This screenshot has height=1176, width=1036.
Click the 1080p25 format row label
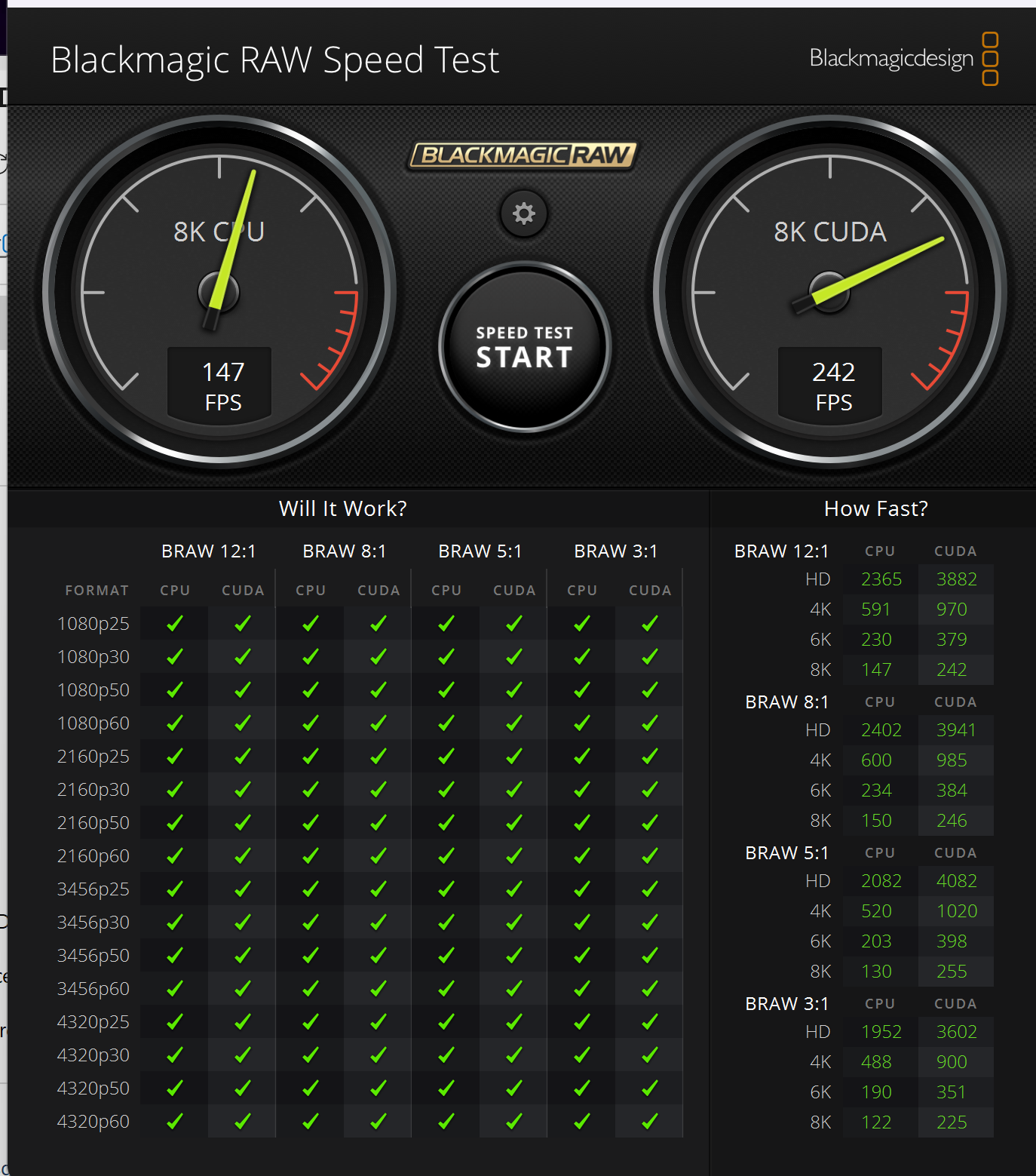click(x=93, y=624)
